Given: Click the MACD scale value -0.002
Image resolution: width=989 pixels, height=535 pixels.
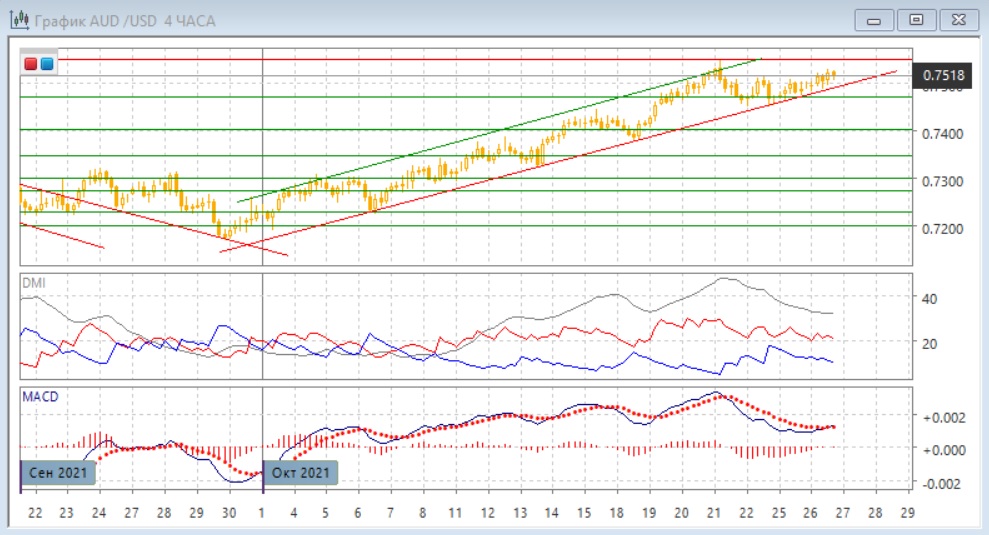Looking at the screenshot, I should pyautogui.click(x=940, y=483).
